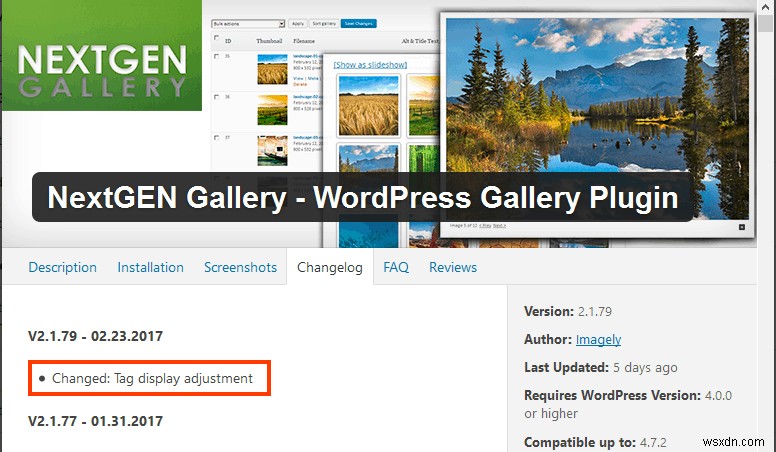
Task: Click the Sort gallery button in banner
Action: tap(324, 23)
